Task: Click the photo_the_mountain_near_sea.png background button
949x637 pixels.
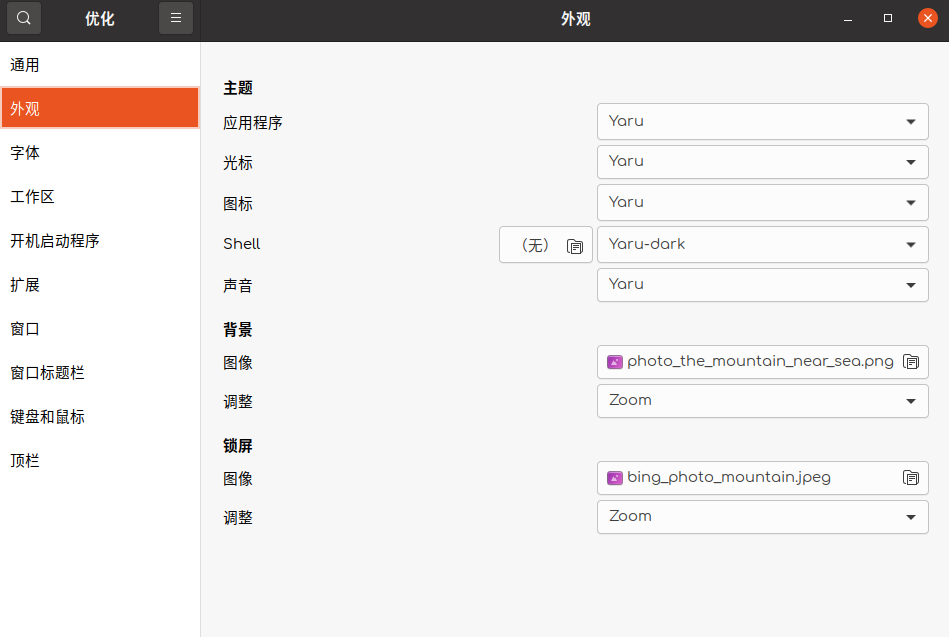Action: pos(762,362)
